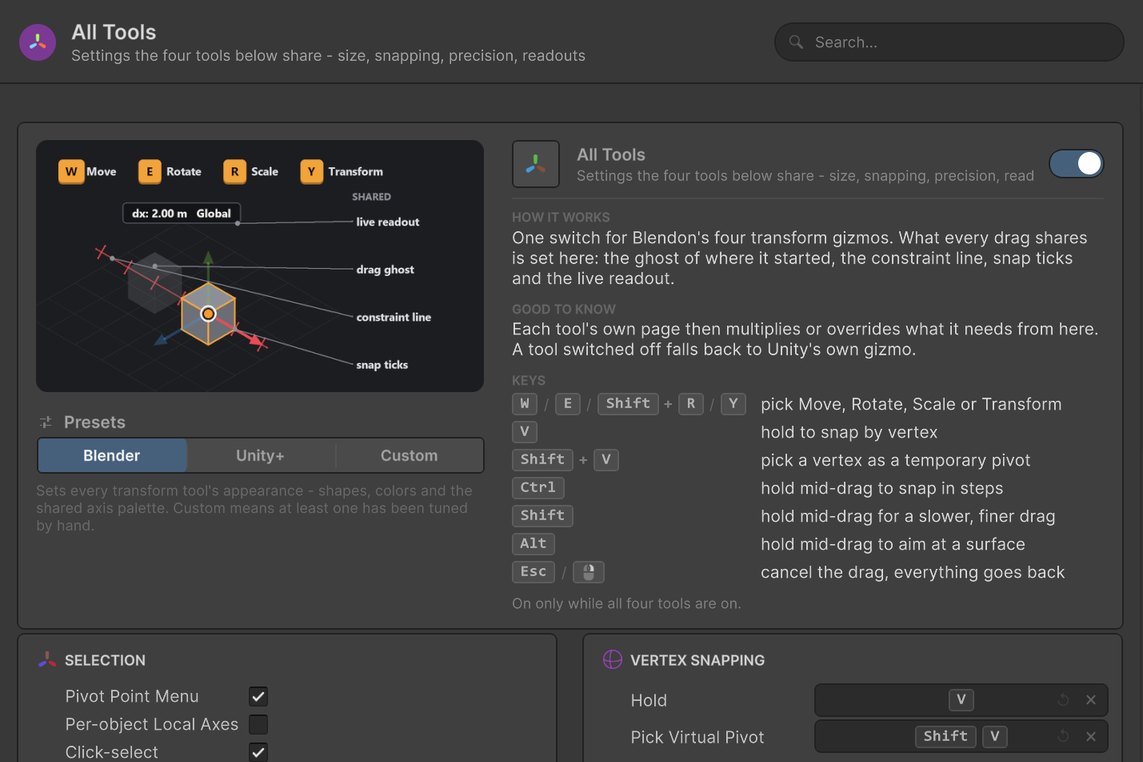Focus the Search input field
The height and width of the screenshot is (762, 1143).
tap(949, 42)
